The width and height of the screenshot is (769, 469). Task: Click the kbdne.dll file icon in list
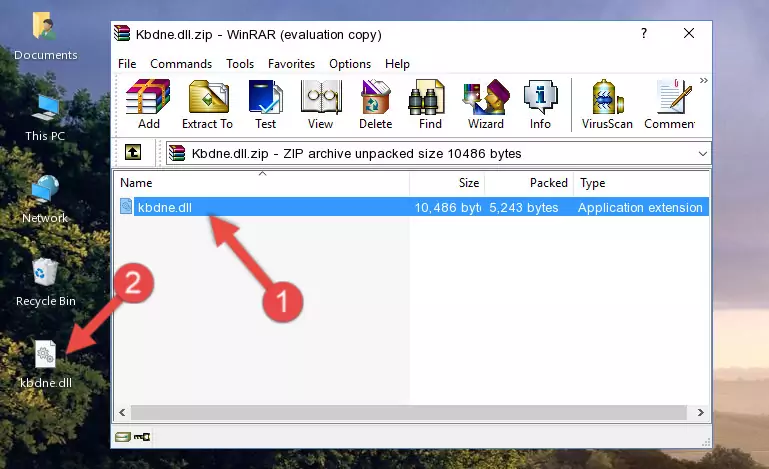pyautogui.click(x=126, y=207)
